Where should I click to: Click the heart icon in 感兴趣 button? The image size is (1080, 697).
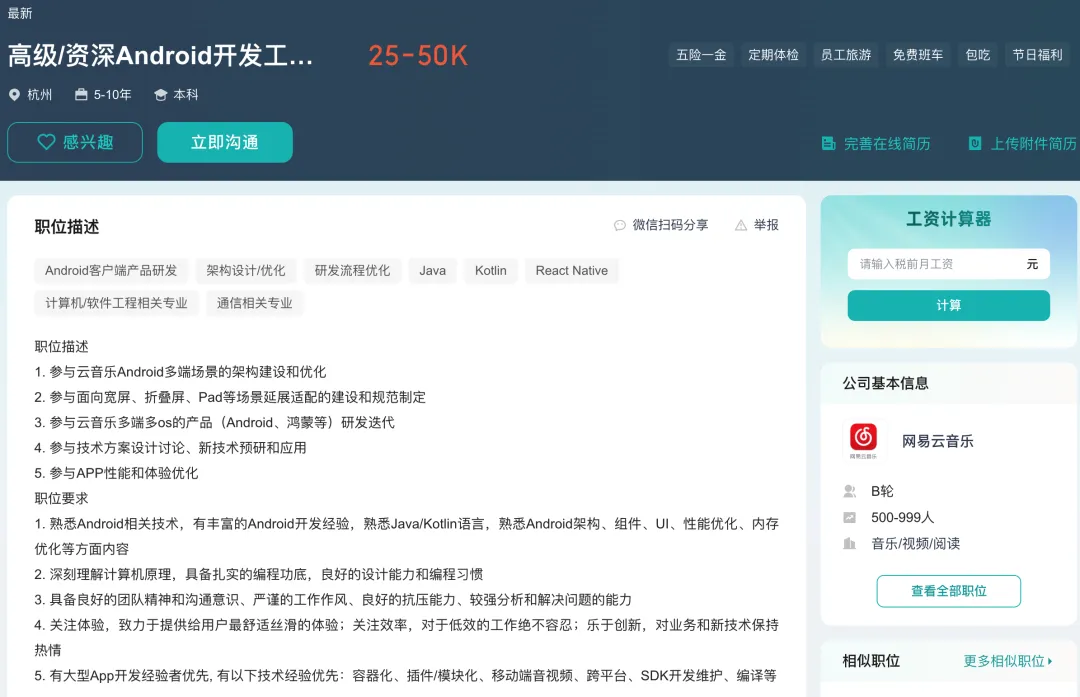pos(46,142)
